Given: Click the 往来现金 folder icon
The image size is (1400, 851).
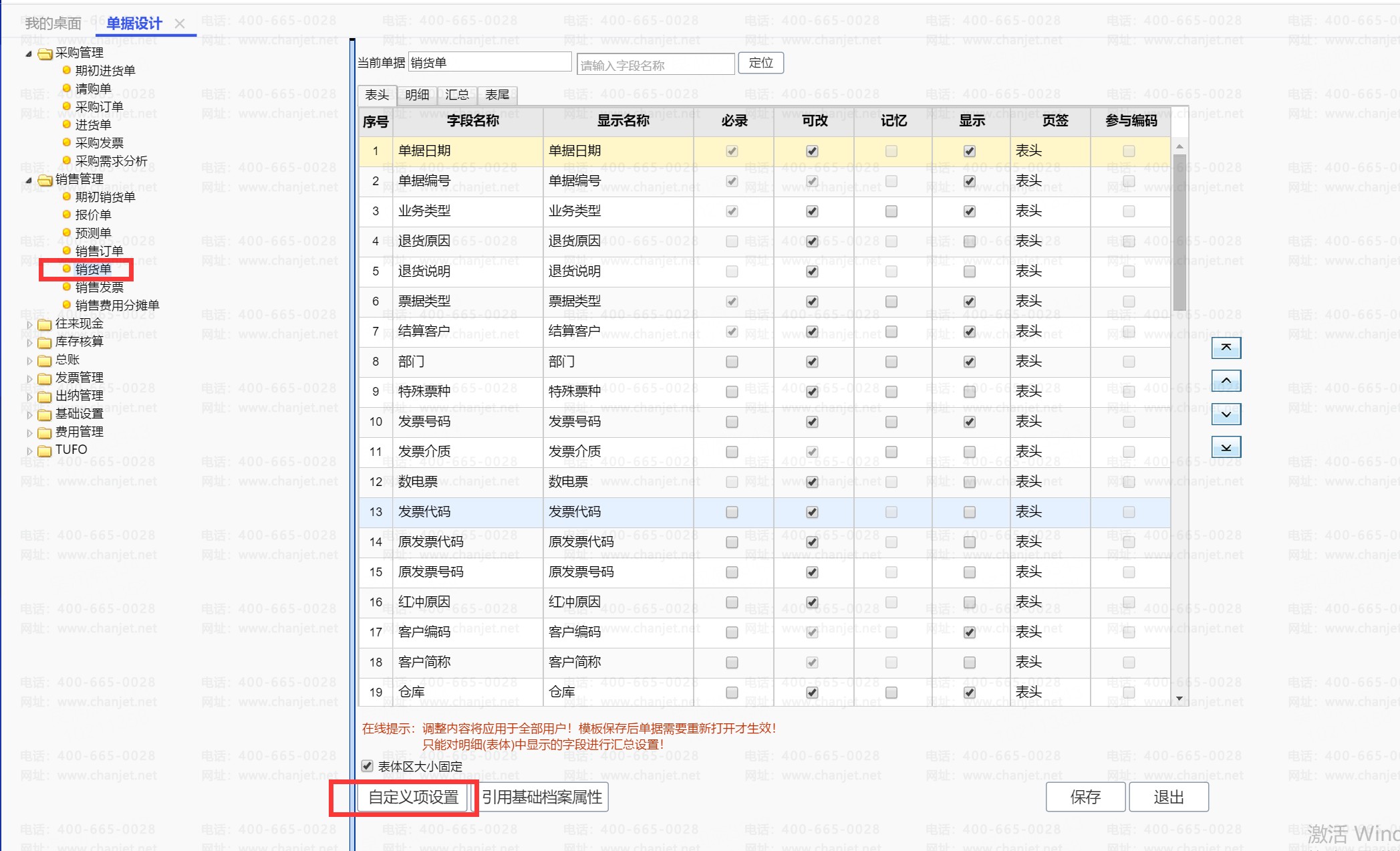Looking at the screenshot, I should click(45, 324).
